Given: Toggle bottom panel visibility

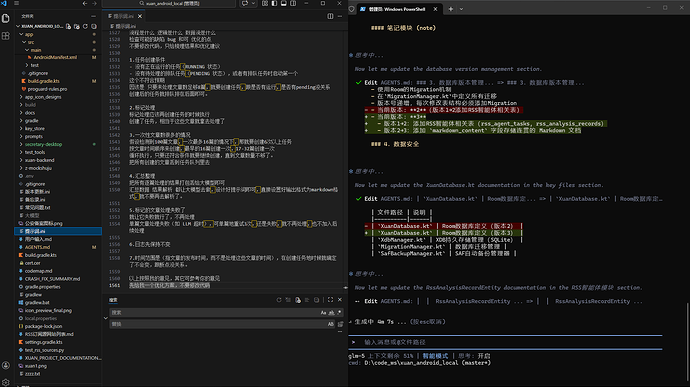Looking at the screenshot, I should click(284, 4).
